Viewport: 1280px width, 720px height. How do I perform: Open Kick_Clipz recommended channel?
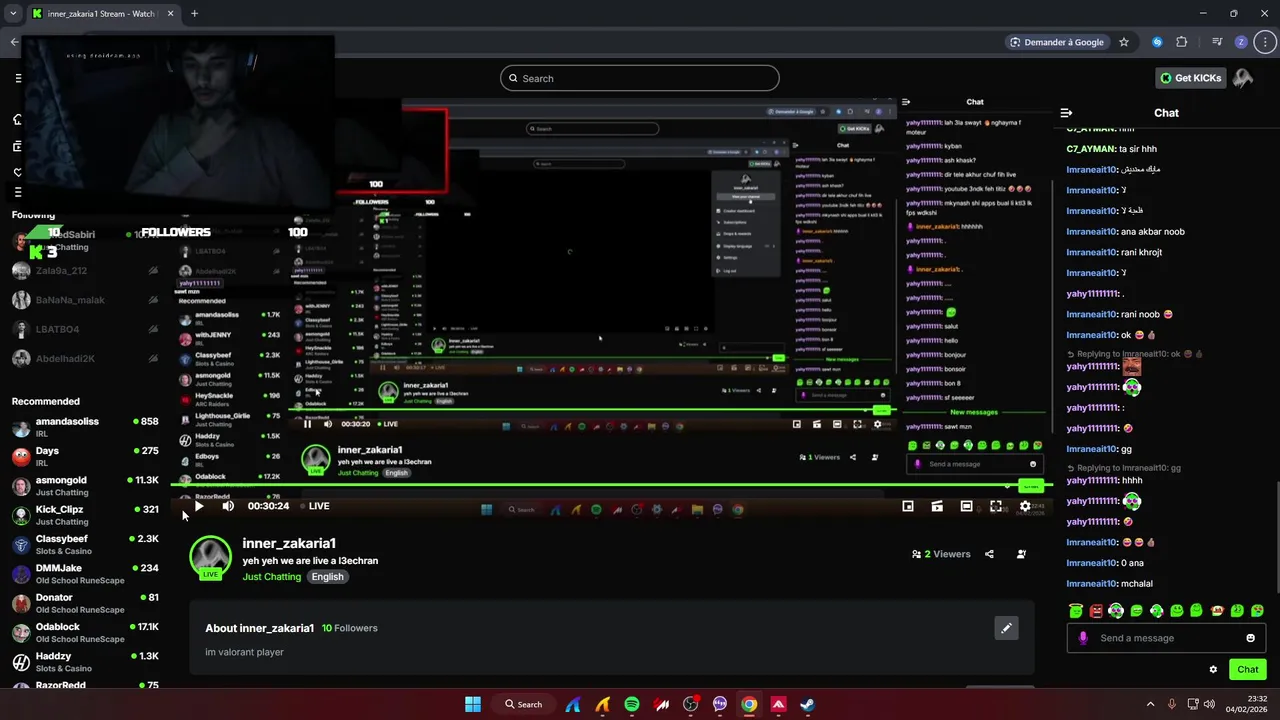point(85,515)
